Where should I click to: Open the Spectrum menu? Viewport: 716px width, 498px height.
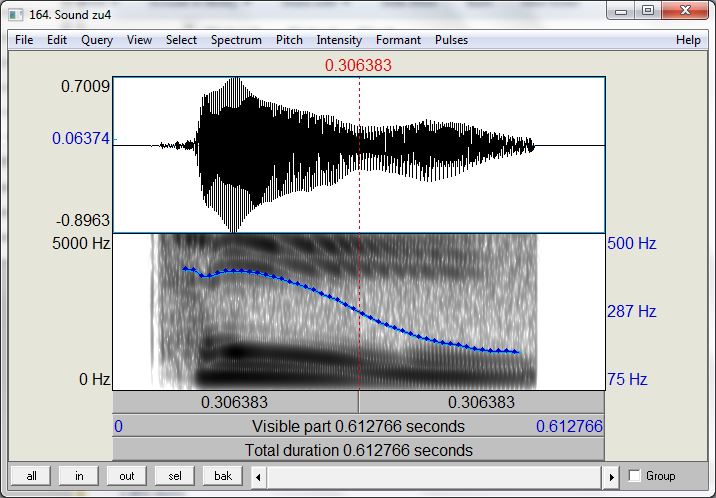[x=236, y=40]
